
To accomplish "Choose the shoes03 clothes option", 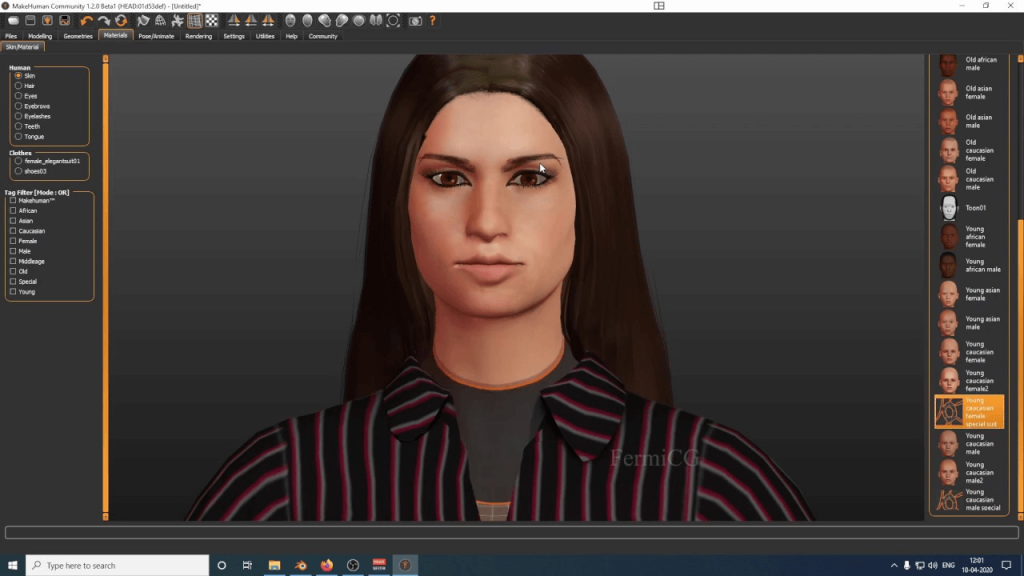I will [18, 171].
